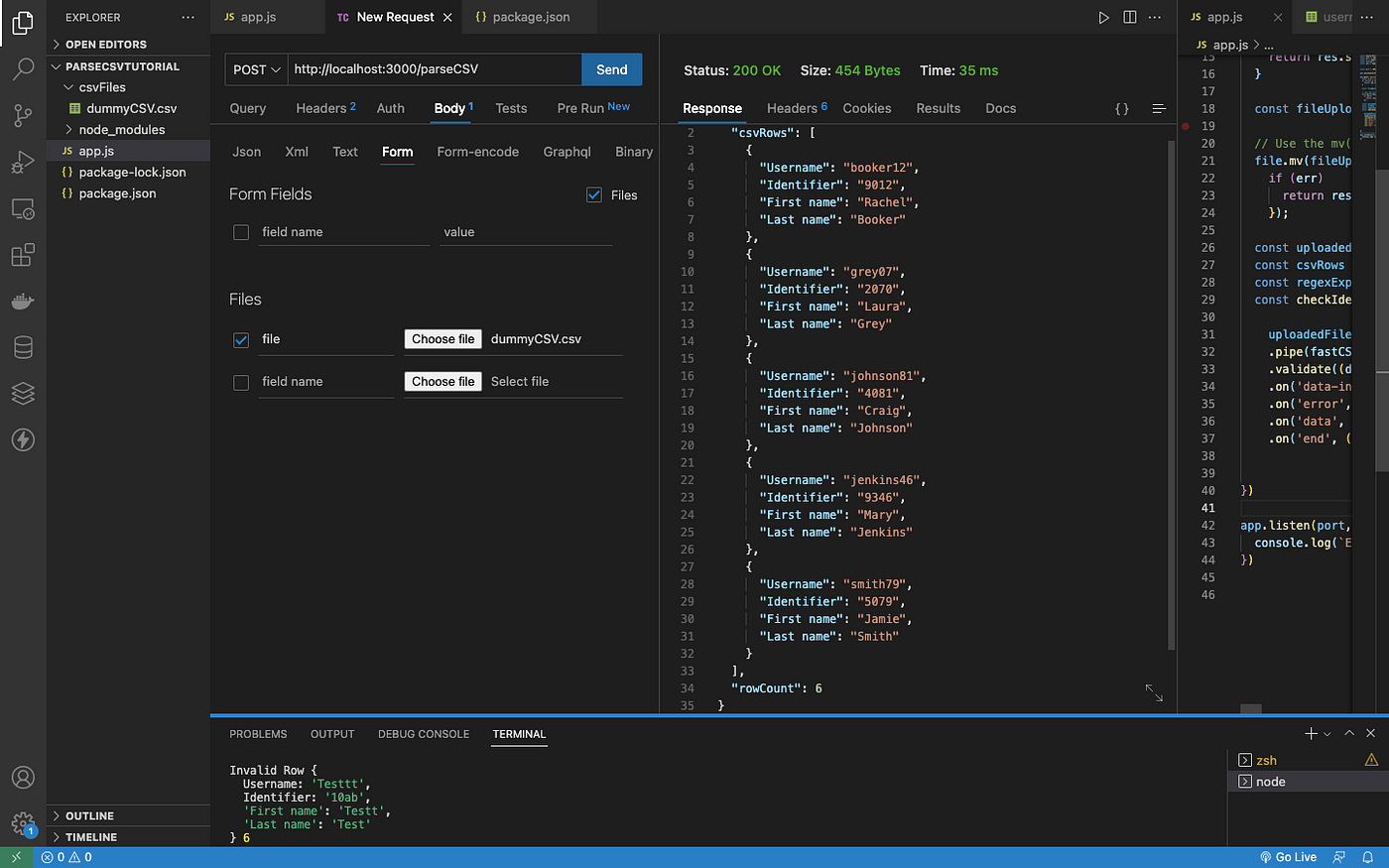Screen dimensions: 1389x868
Task: Toggle checkbox of empty file field row
Action: (241, 382)
